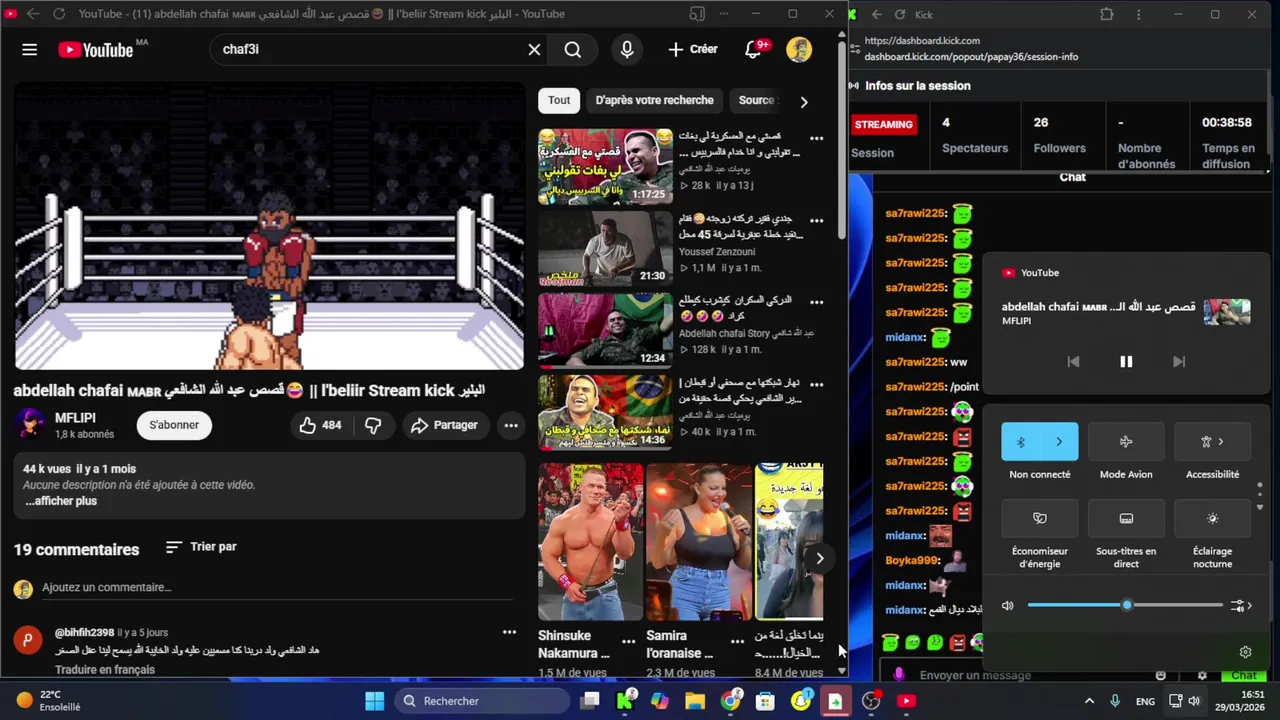Open Microsoft Store from the taskbar
Image resolution: width=1280 pixels, height=720 pixels.
click(765, 701)
